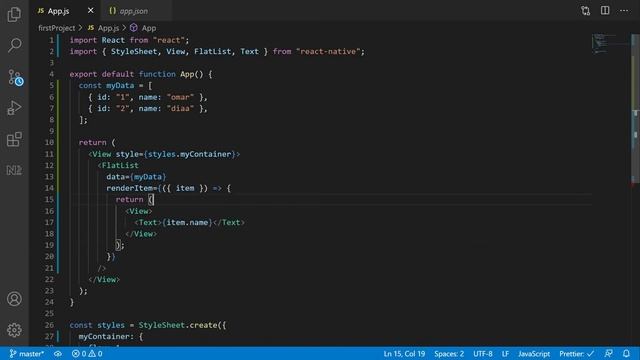Click the FlatList import identifier on line 2

point(212,51)
